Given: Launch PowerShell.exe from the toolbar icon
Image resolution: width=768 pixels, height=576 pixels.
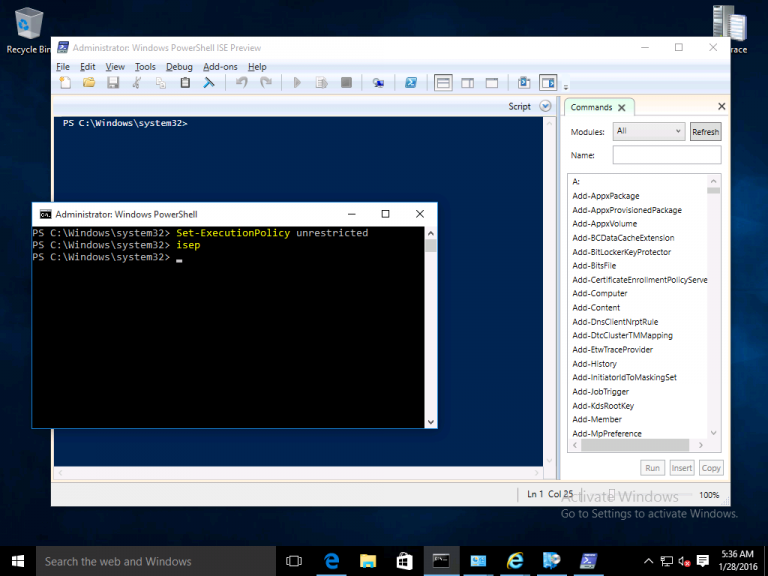Looking at the screenshot, I should 411,83.
